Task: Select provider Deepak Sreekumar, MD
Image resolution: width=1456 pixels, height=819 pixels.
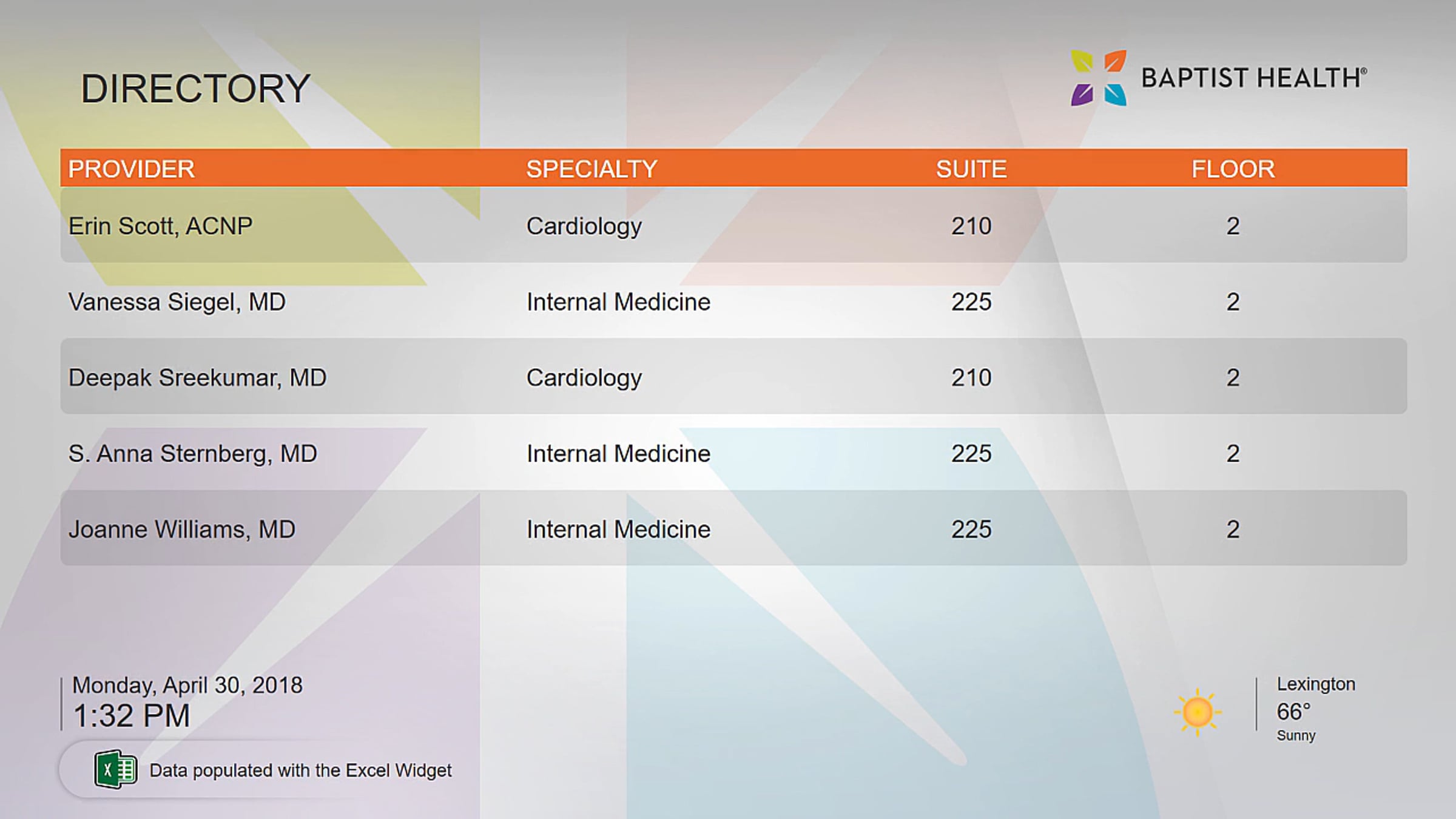Action: point(197,377)
